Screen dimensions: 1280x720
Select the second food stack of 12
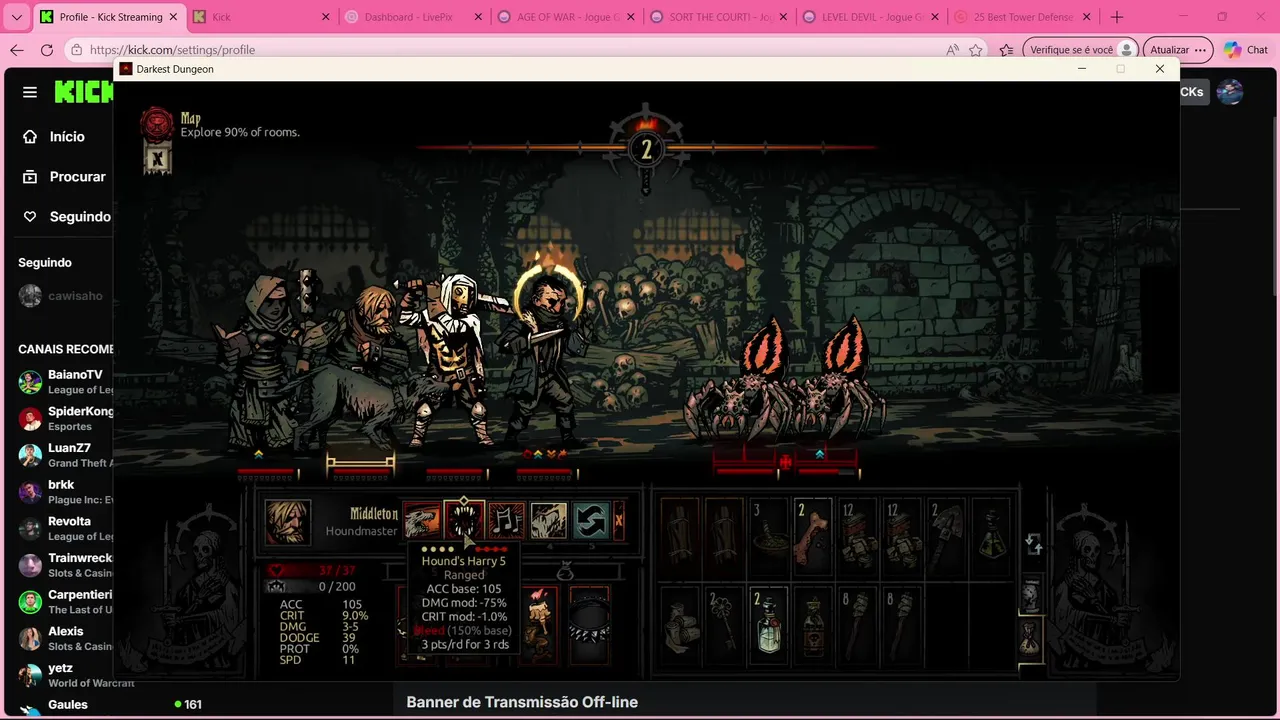coord(901,536)
